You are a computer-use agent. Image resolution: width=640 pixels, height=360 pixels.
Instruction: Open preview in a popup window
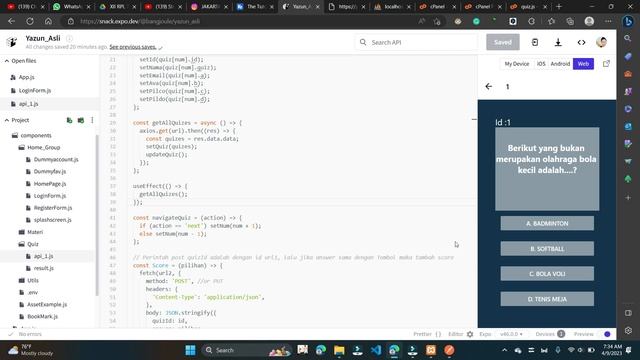pyautogui.click(x=606, y=64)
